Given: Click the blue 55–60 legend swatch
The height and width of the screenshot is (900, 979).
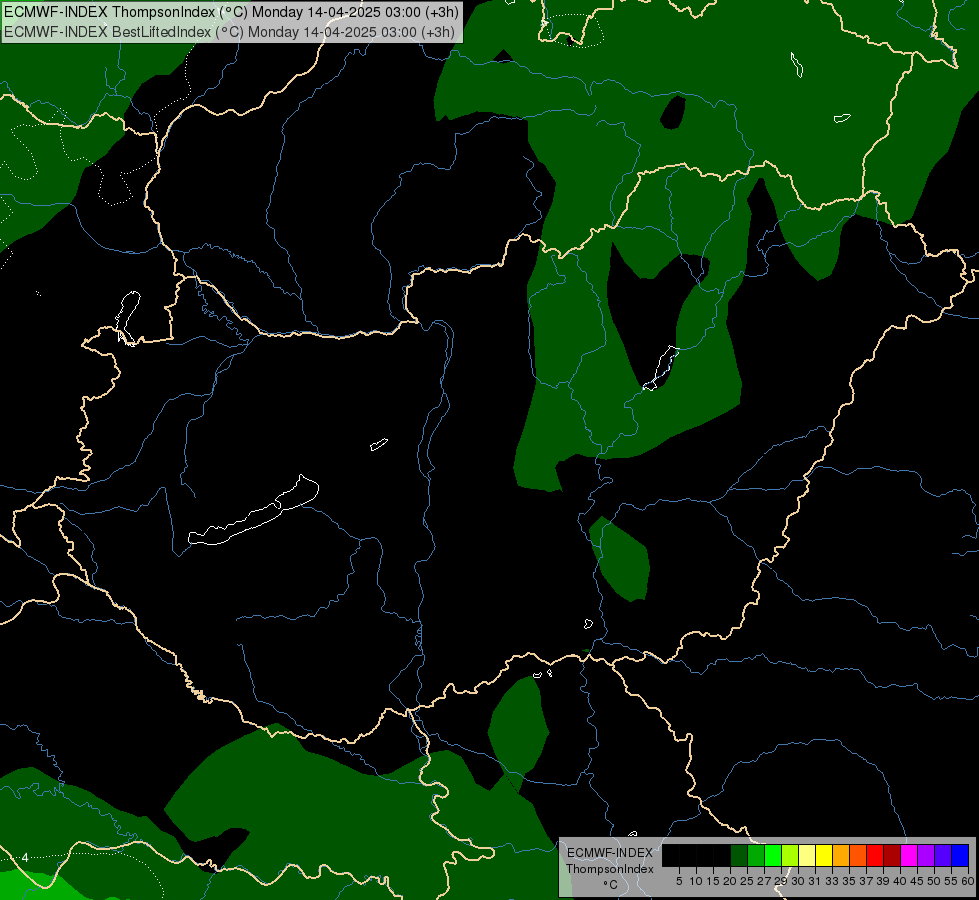Looking at the screenshot, I should (960, 855).
